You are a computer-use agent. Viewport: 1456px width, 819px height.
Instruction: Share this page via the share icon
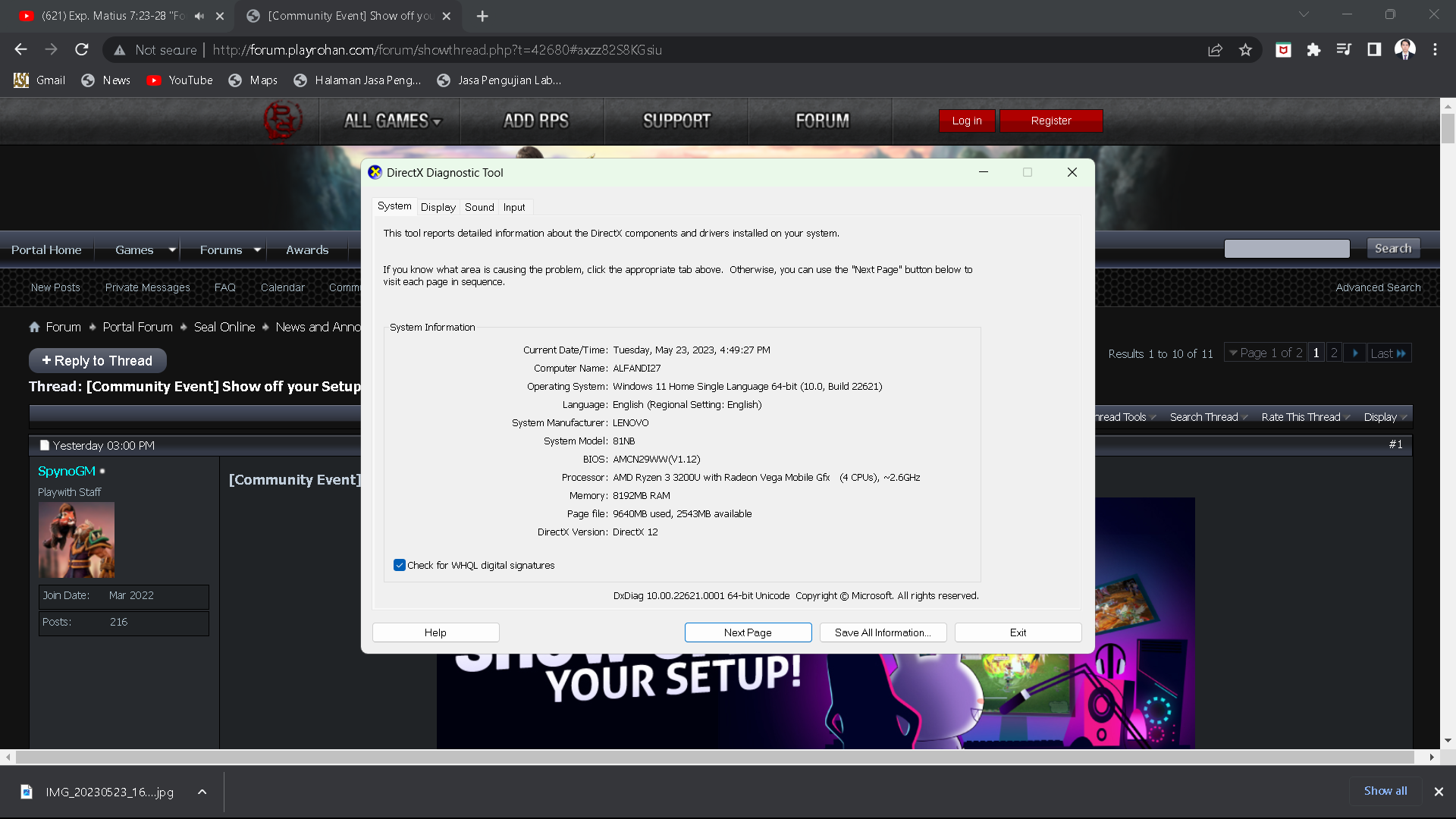(x=1215, y=50)
